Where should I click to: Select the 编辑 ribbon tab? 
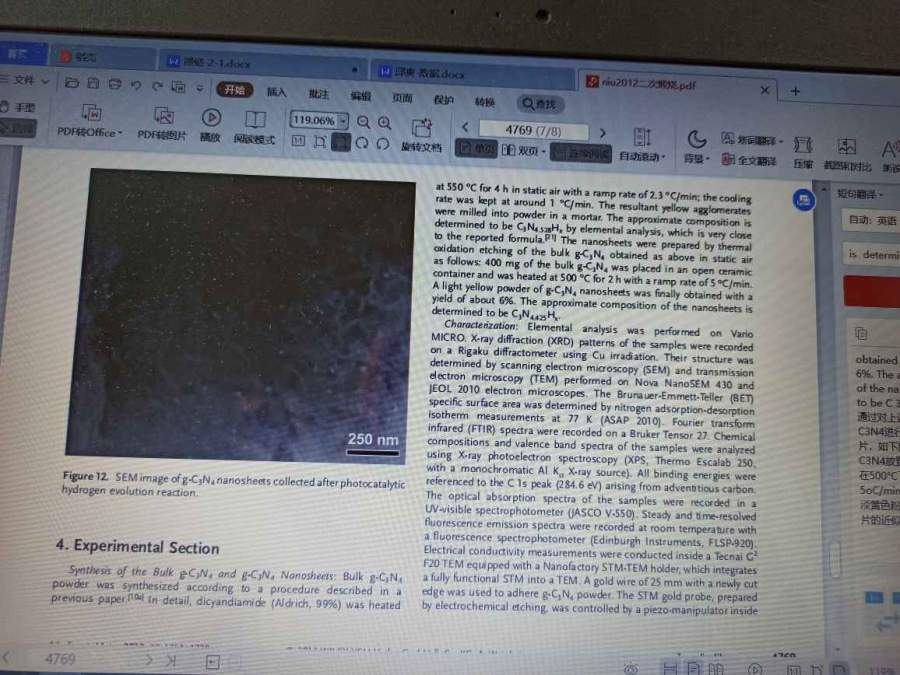click(x=360, y=95)
